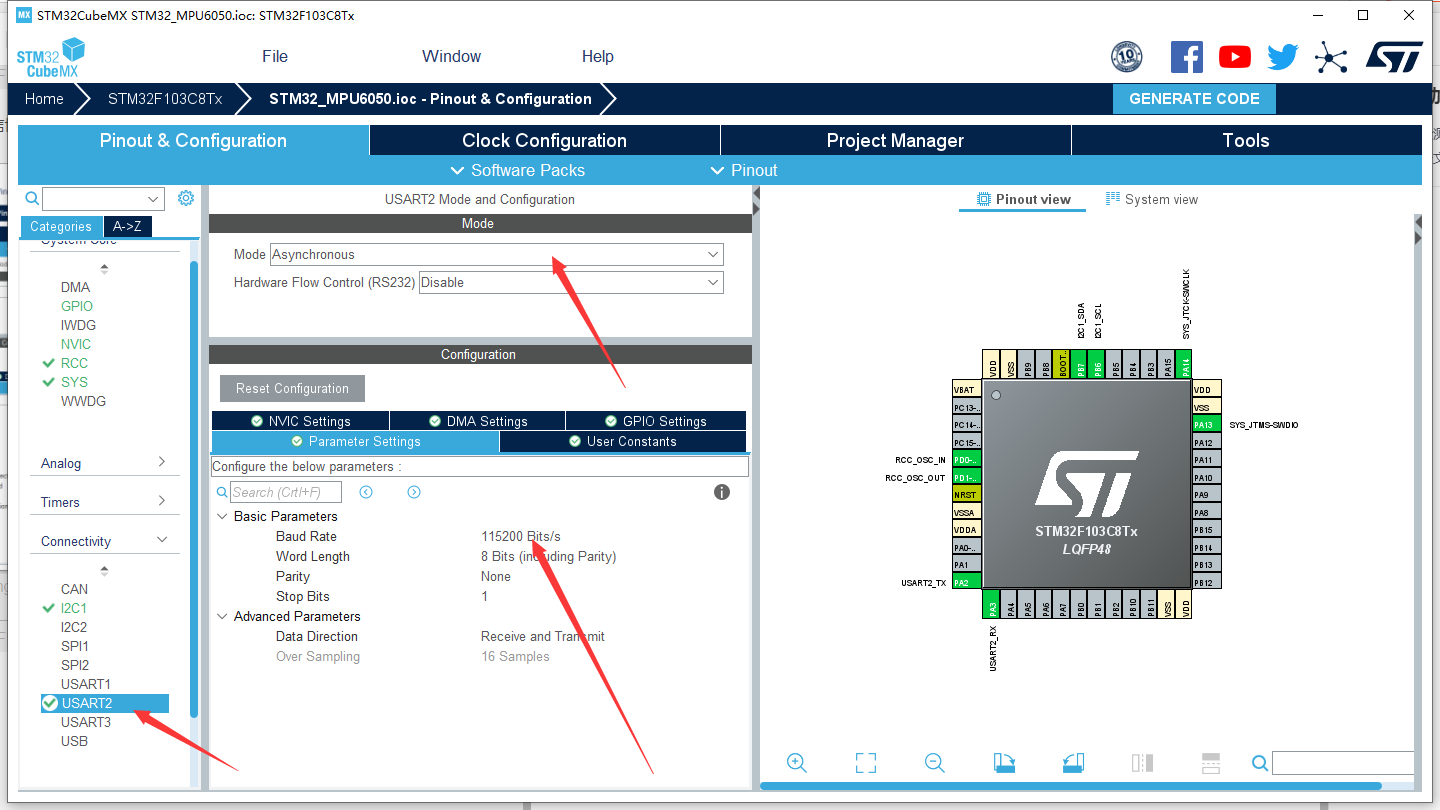Switch to System view
This screenshot has height=810, width=1440.
[x=1151, y=199]
